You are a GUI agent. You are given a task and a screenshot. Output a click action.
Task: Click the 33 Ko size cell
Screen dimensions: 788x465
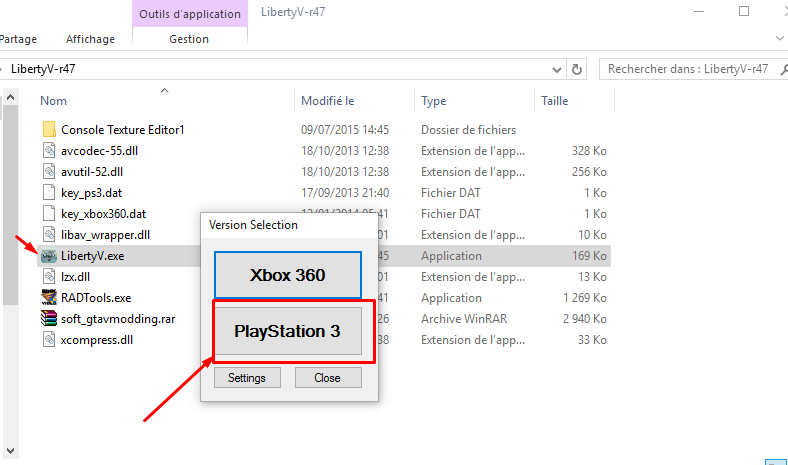592,340
